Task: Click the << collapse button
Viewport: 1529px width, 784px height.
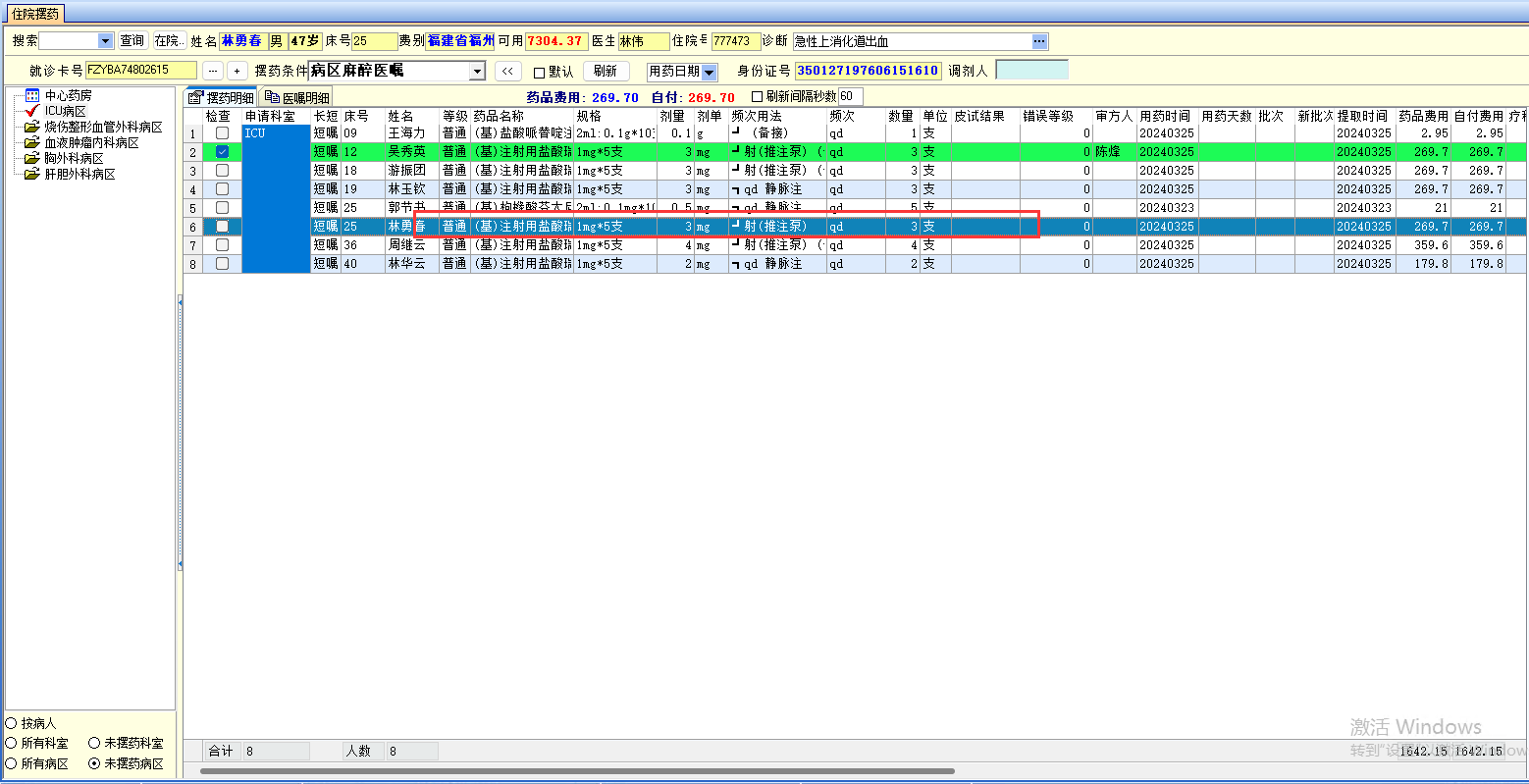Action: click(x=507, y=71)
